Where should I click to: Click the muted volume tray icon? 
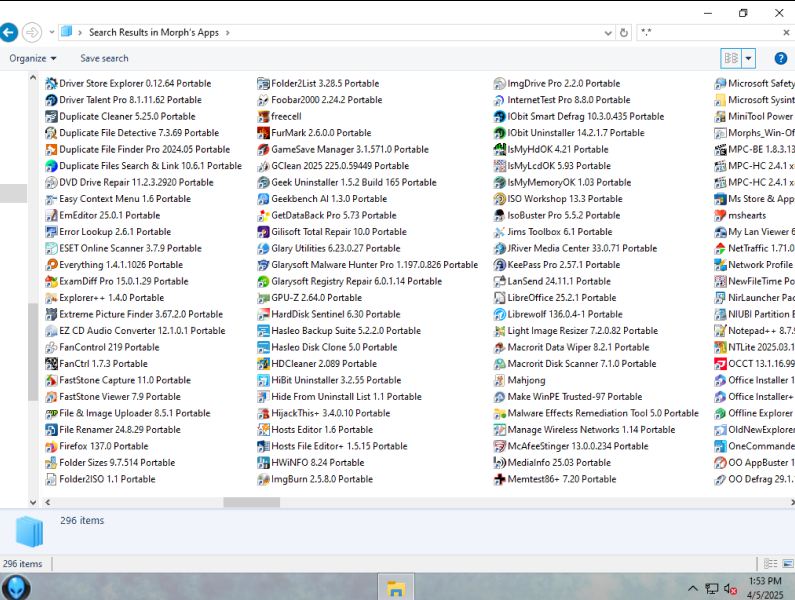click(730, 588)
